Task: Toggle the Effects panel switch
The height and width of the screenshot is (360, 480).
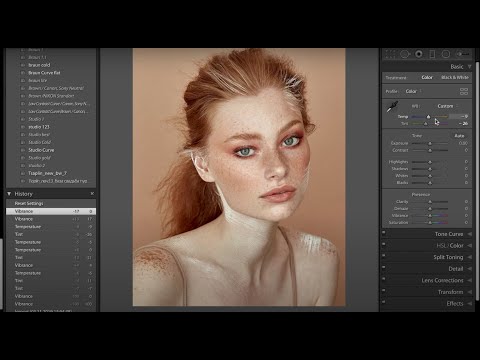Action: click(x=384, y=302)
